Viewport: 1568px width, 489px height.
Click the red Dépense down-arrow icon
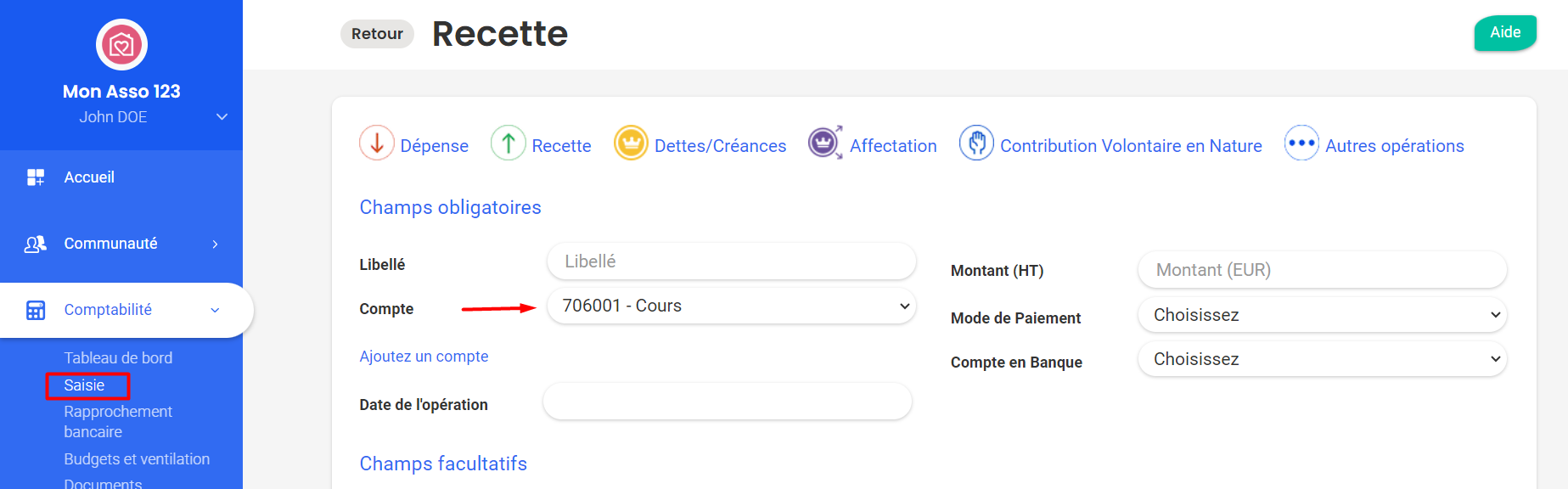(x=377, y=143)
